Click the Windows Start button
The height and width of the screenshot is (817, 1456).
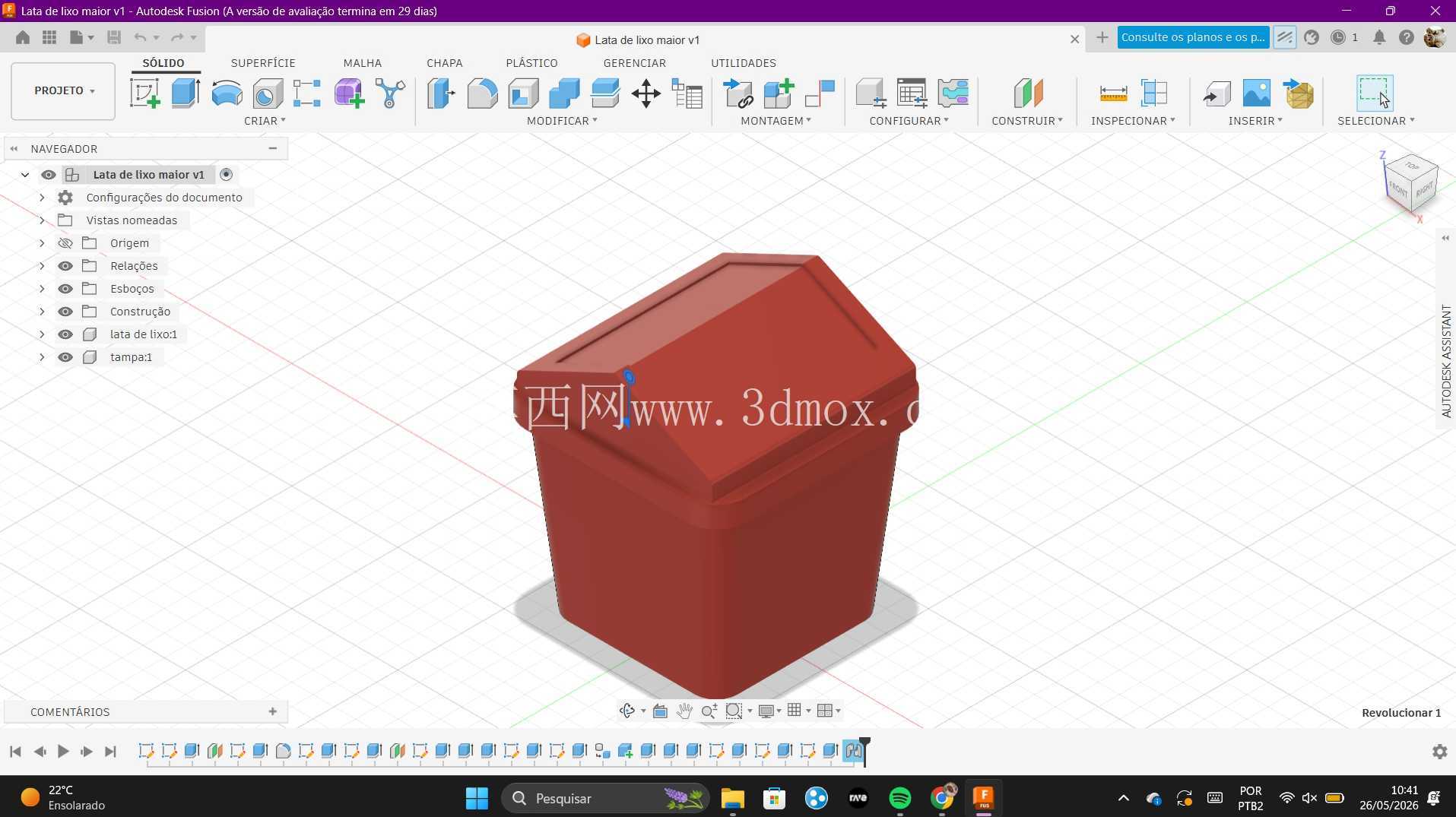click(x=477, y=798)
